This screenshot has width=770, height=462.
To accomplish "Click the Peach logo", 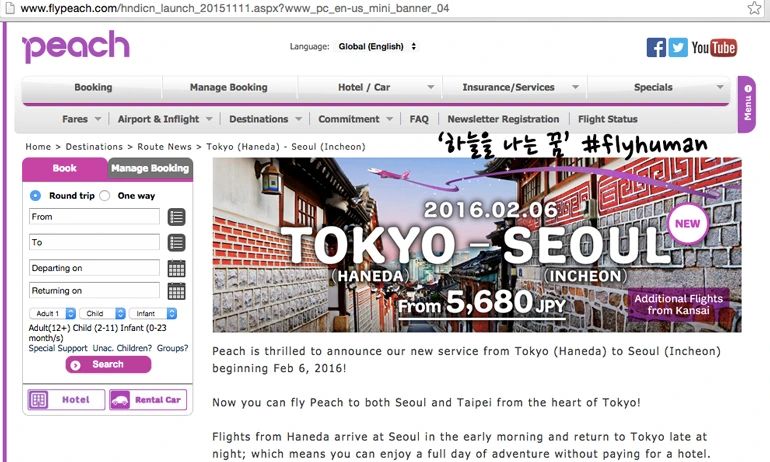I will tap(76, 46).
